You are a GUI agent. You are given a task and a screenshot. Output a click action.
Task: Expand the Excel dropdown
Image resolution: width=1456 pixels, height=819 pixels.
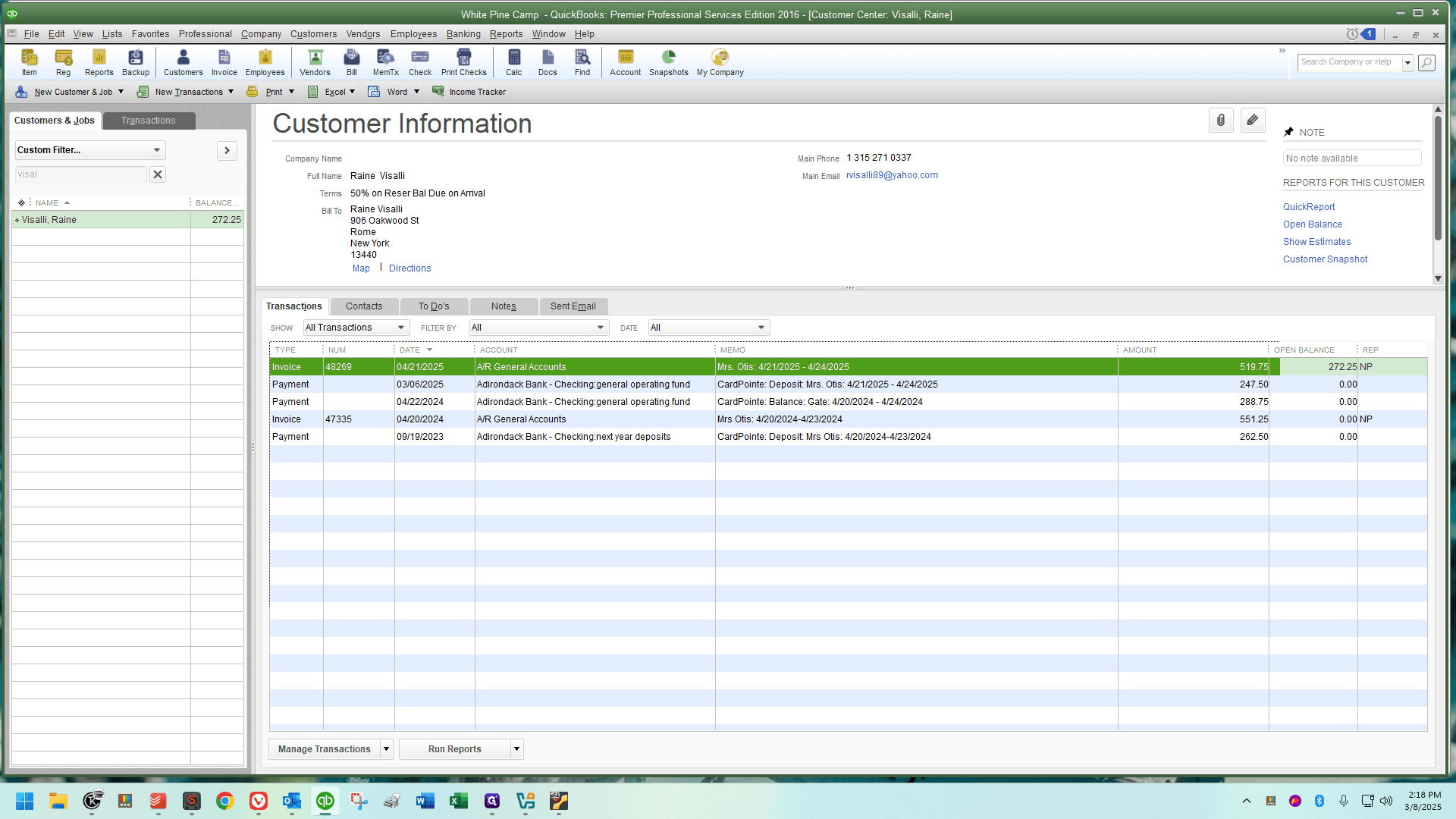coord(352,92)
